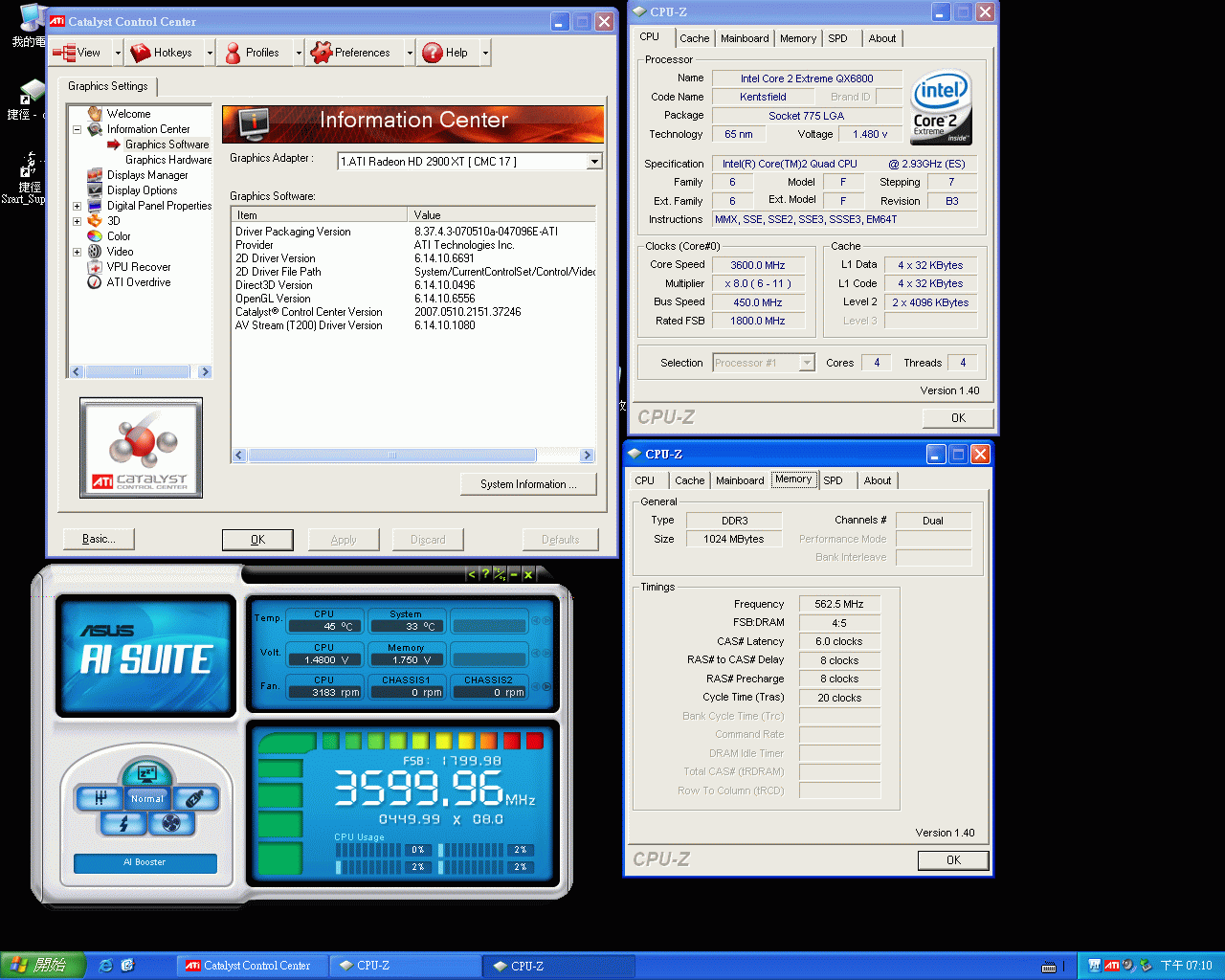Select Graphics Hardware under Information Center
1225x980 pixels.
click(168, 160)
